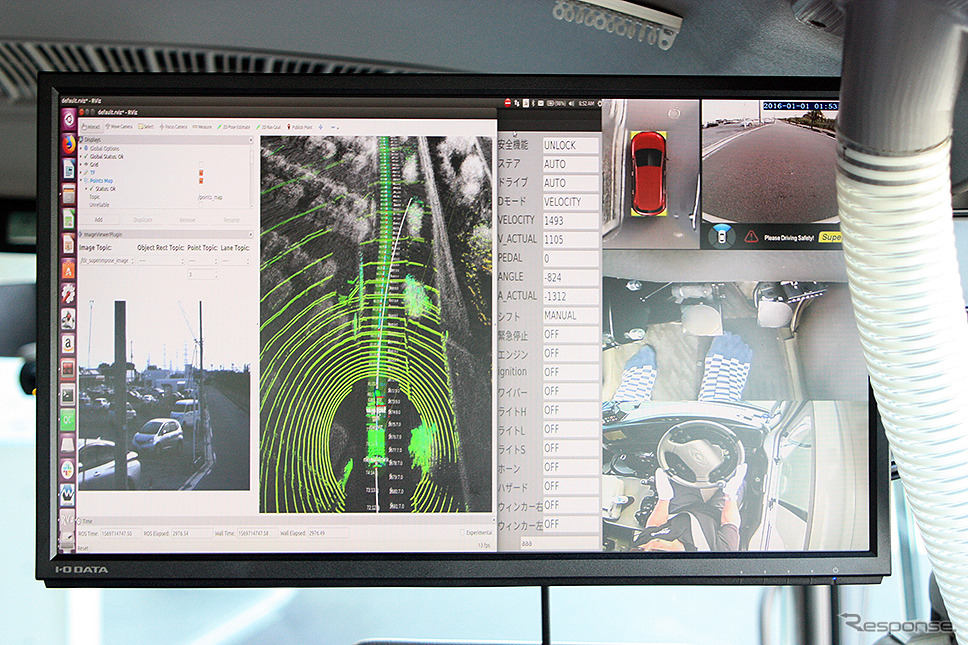Screen dimensions: 968x645
Task: Enable the Grid display checkbox
Action: click(x=201, y=165)
